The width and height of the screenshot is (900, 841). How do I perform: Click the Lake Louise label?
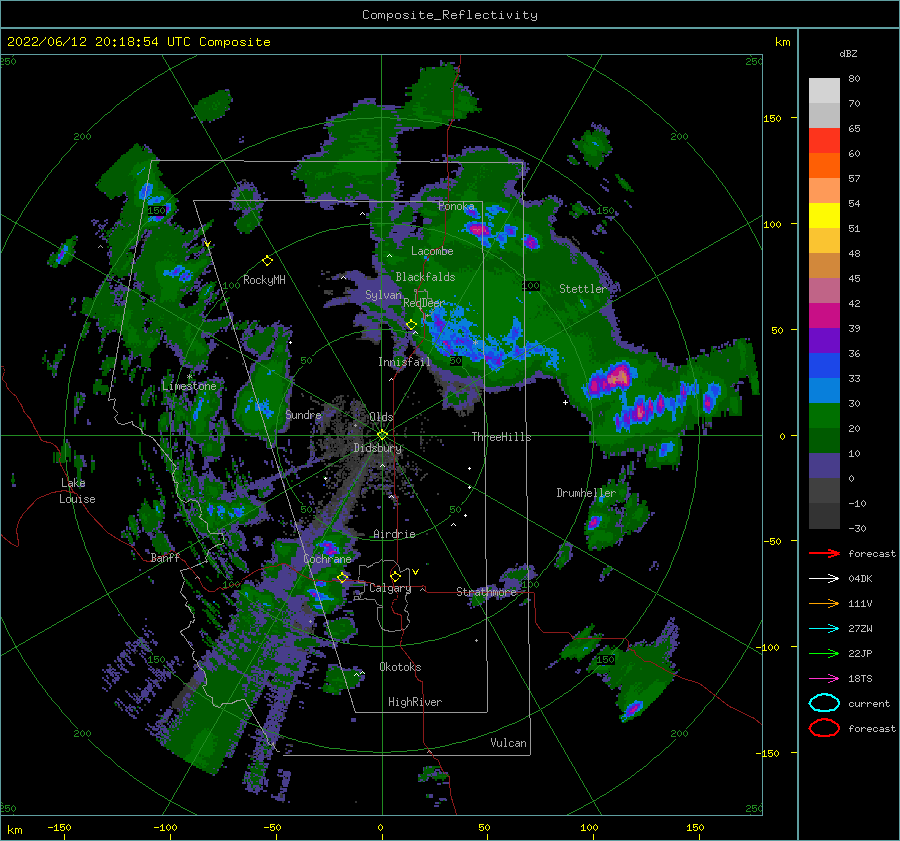pyautogui.click(x=77, y=491)
